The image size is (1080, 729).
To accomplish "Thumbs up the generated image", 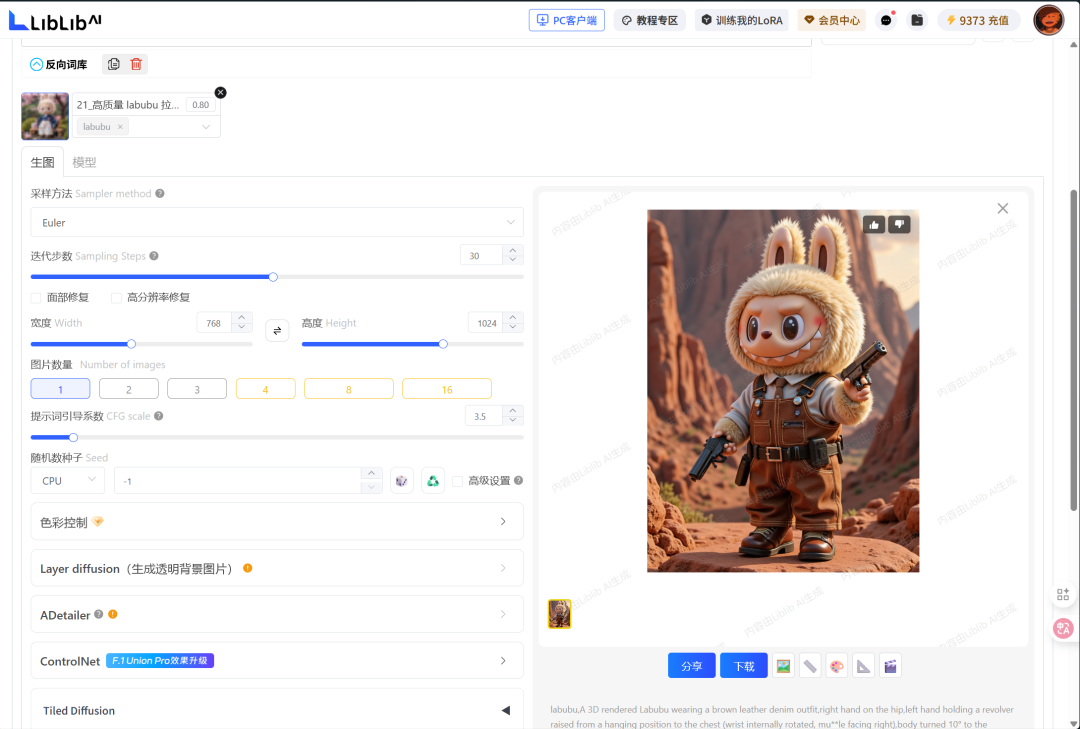I will click(874, 225).
